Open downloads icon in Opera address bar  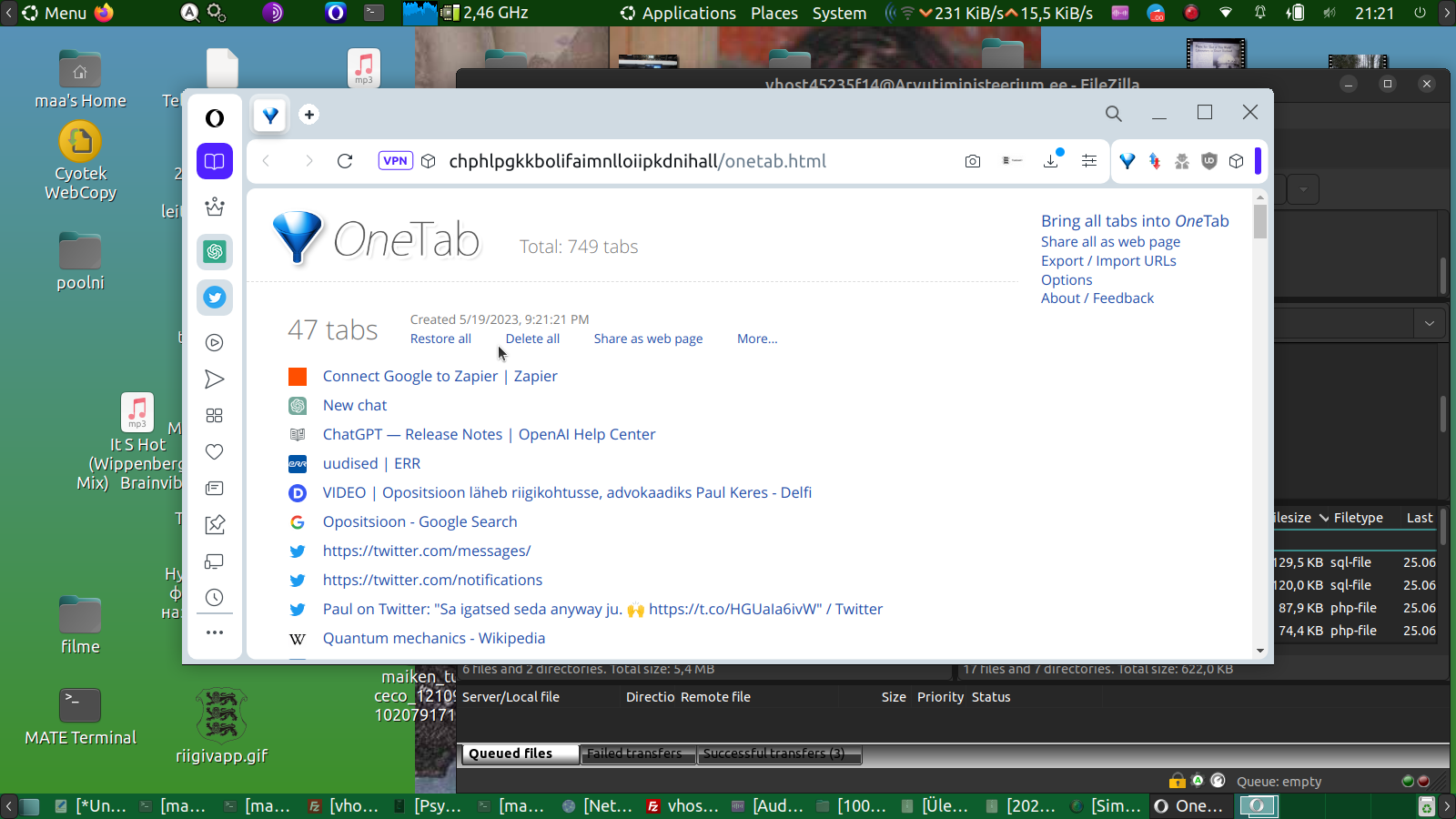(x=1051, y=161)
